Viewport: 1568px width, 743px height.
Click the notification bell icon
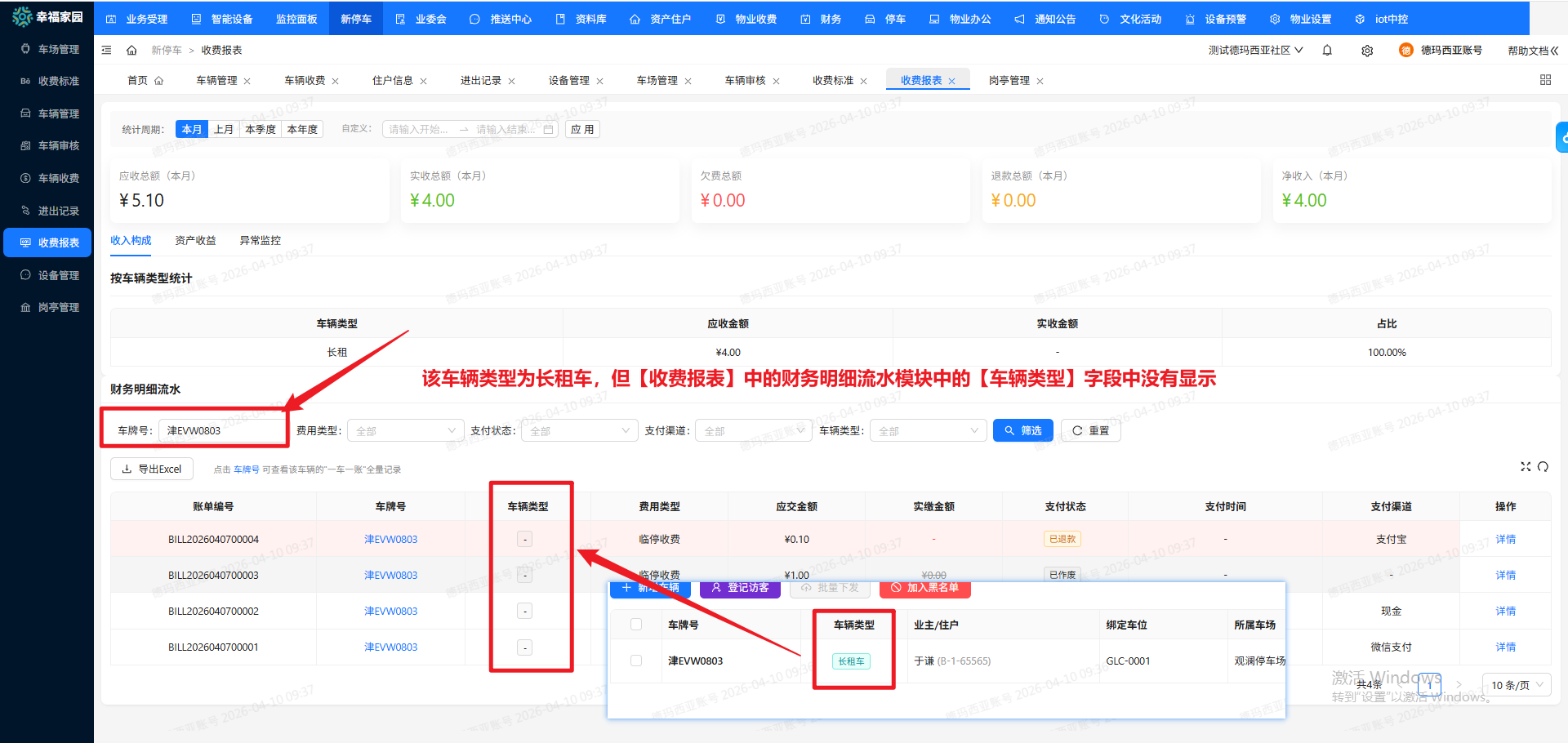[x=1327, y=51]
